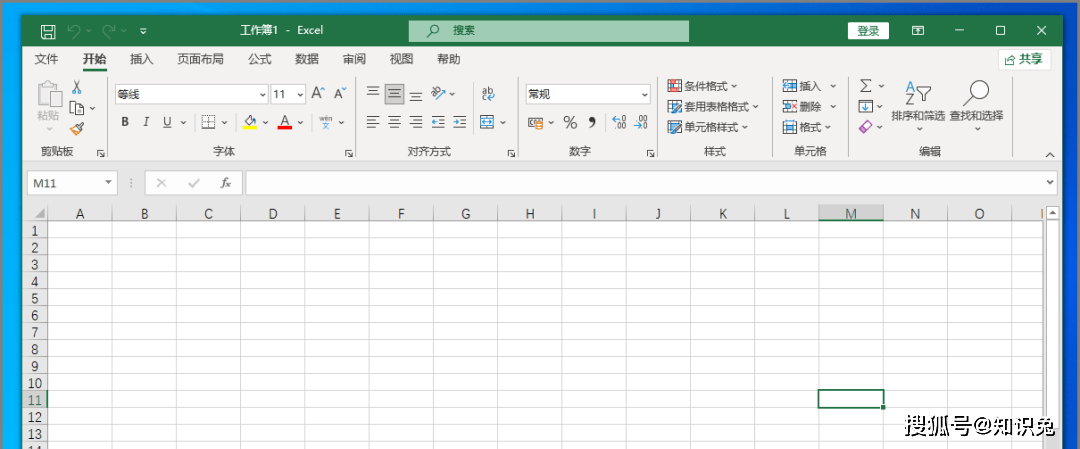Click the Cut scissors icon
The image size is (1080, 449).
pyautogui.click(x=77, y=87)
